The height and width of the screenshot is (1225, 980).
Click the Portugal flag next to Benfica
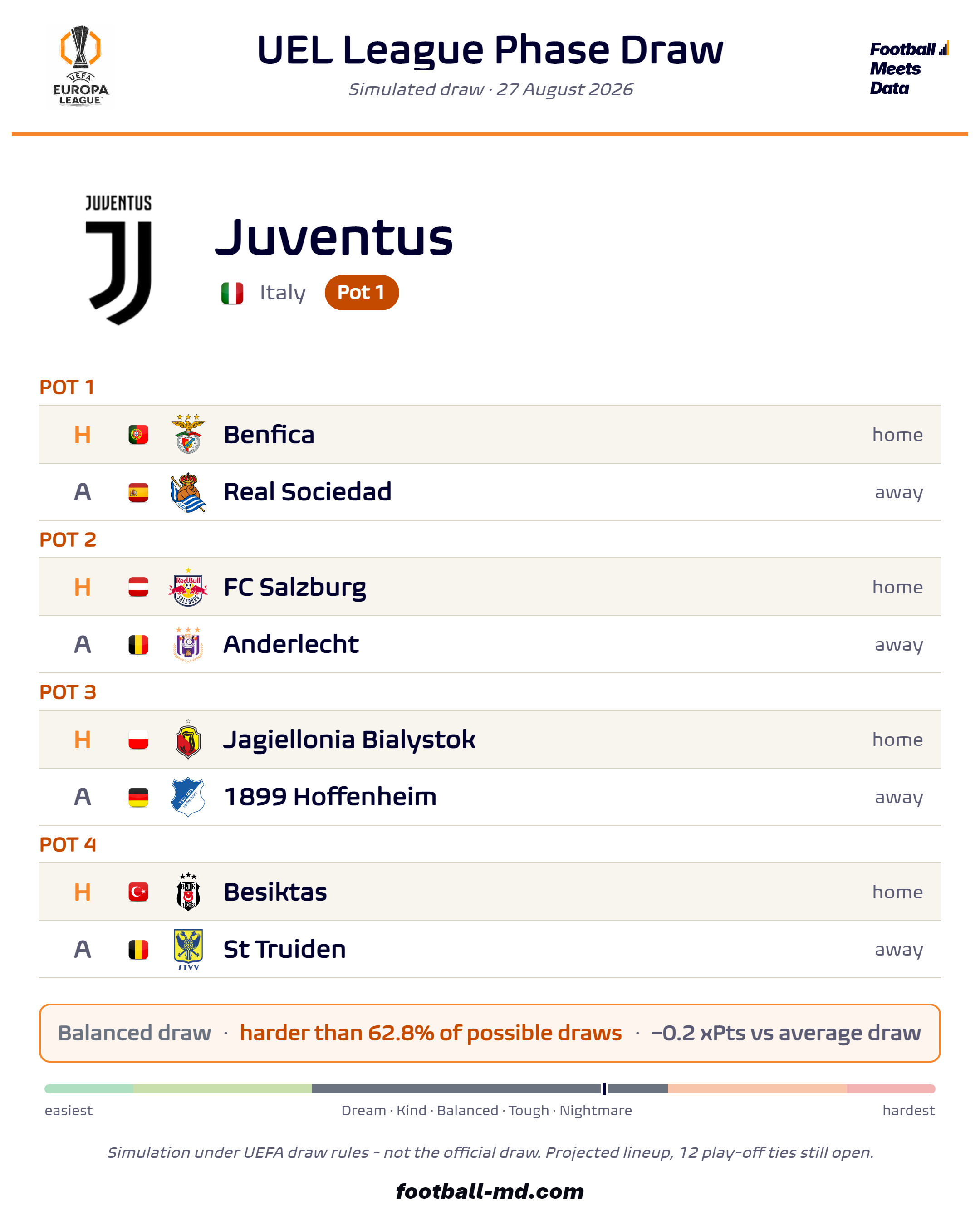(x=139, y=435)
